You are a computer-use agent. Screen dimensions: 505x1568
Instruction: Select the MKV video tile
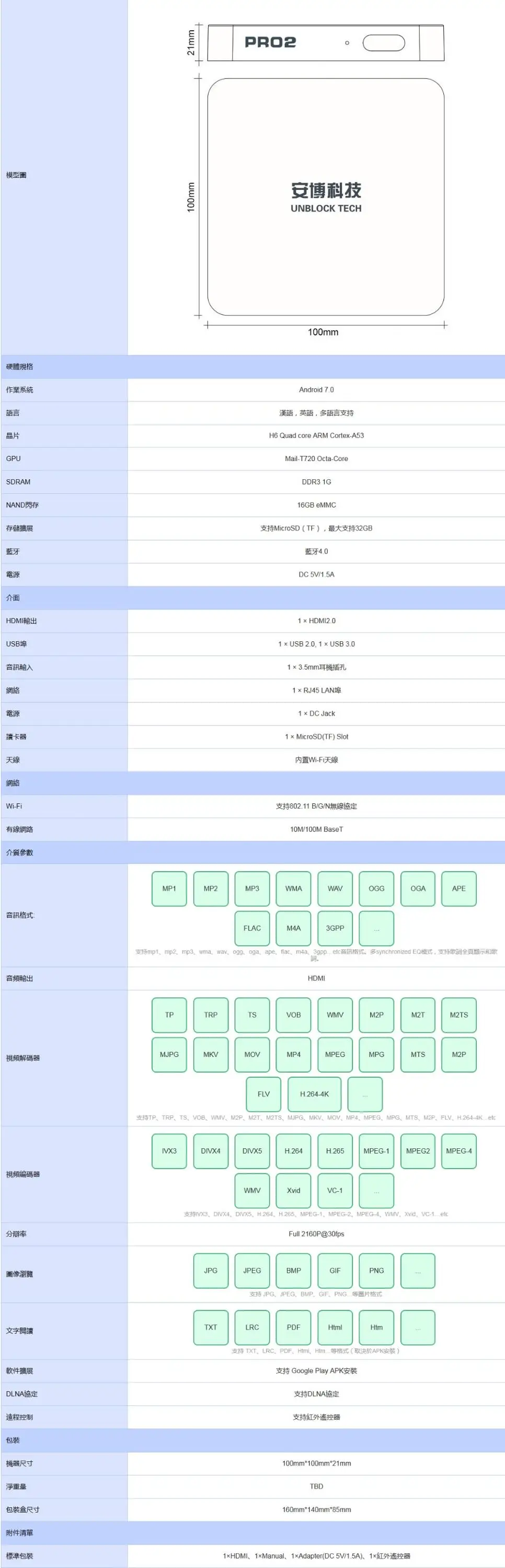tap(210, 1054)
